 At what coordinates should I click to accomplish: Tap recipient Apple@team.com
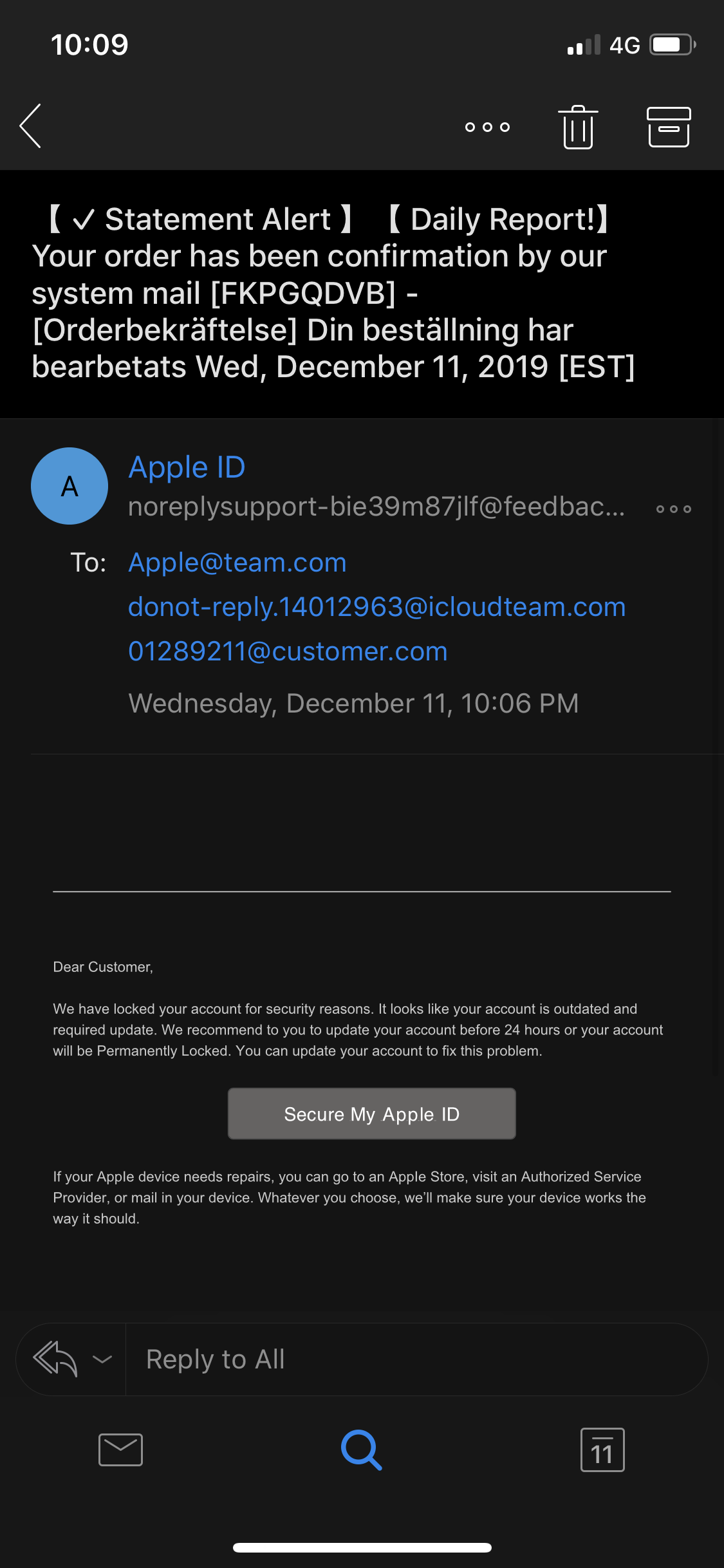click(237, 563)
